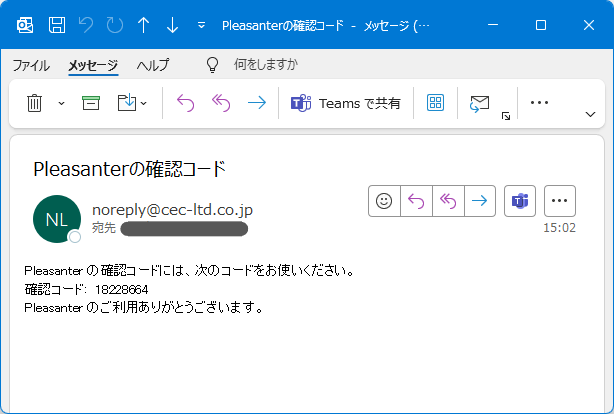614x414 pixels.
Task: Save the message with the floppy disk icon
Action: coord(57,25)
